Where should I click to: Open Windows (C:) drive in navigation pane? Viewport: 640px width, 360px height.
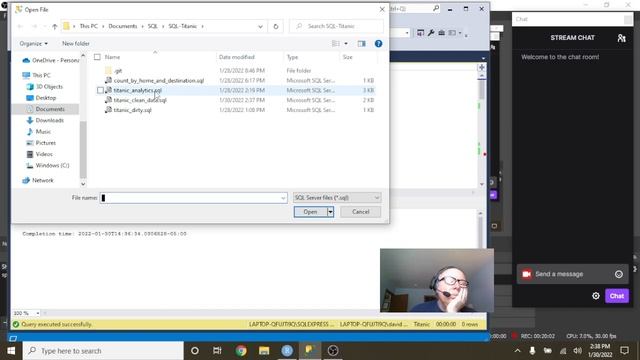47,165
